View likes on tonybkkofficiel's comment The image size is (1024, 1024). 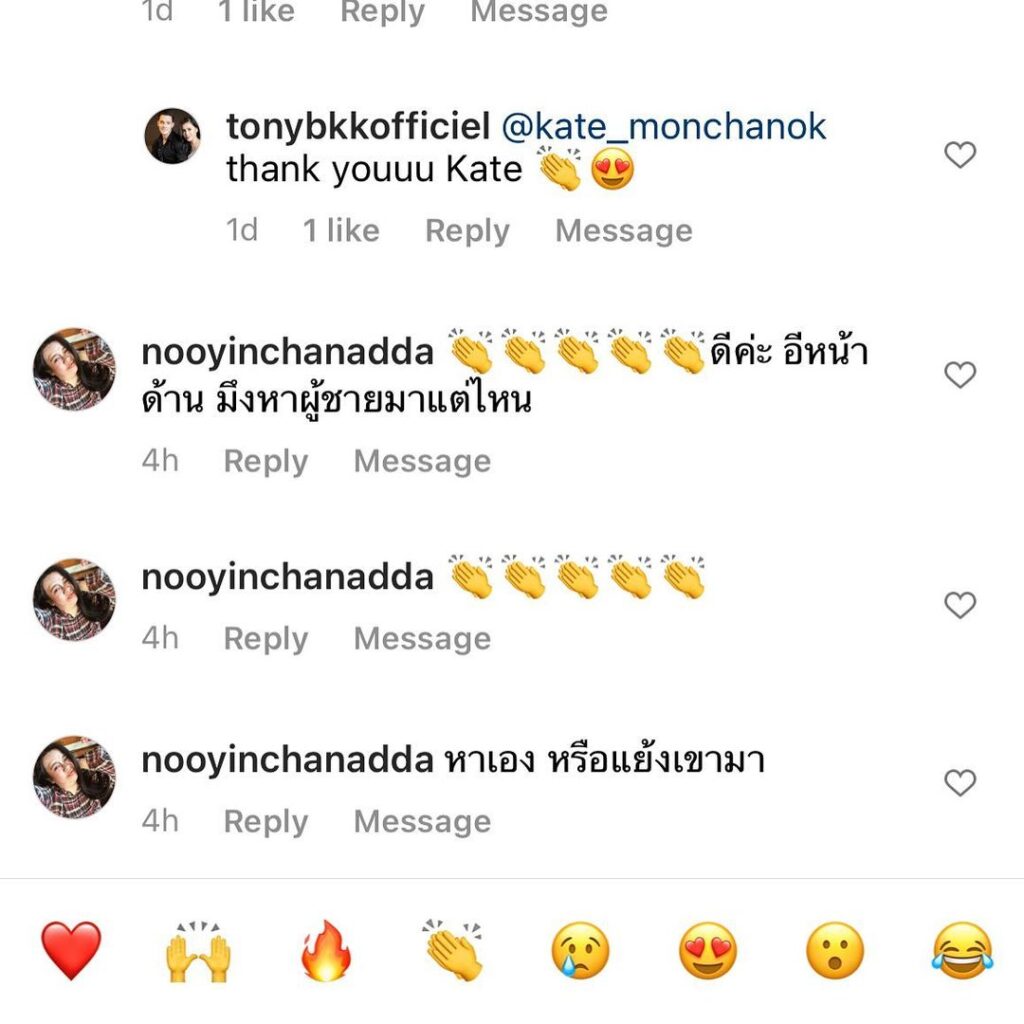coord(341,231)
